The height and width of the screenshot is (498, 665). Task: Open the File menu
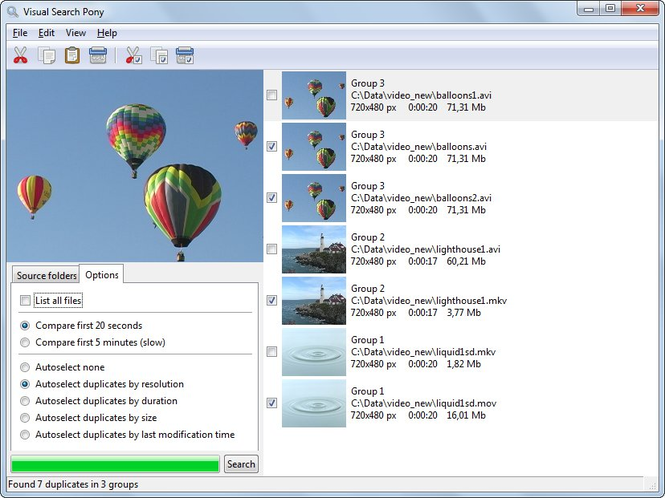[20, 33]
